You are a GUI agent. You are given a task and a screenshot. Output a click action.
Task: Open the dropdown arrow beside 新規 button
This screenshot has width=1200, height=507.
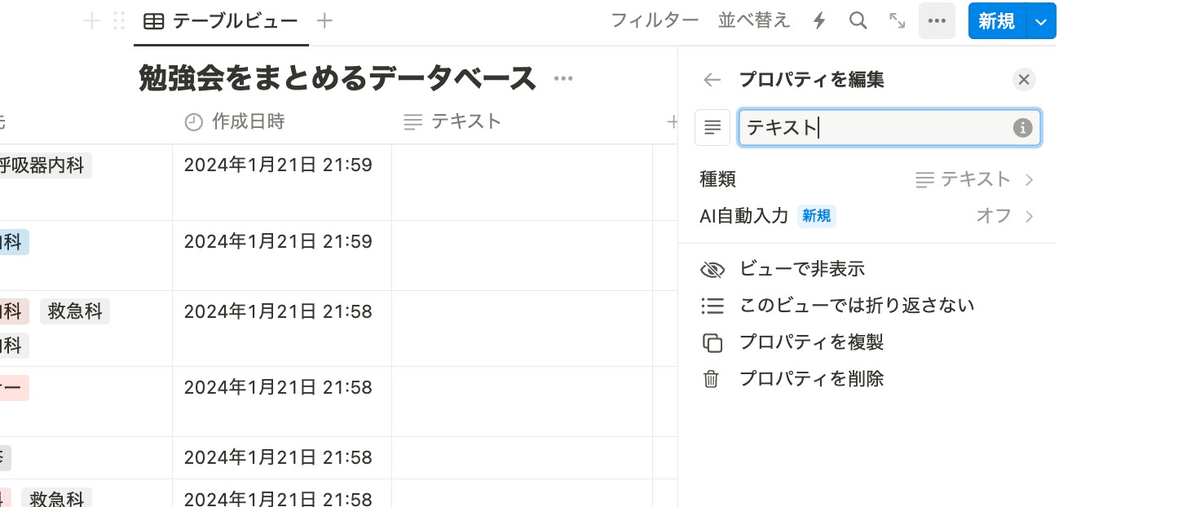[x=1042, y=21]
